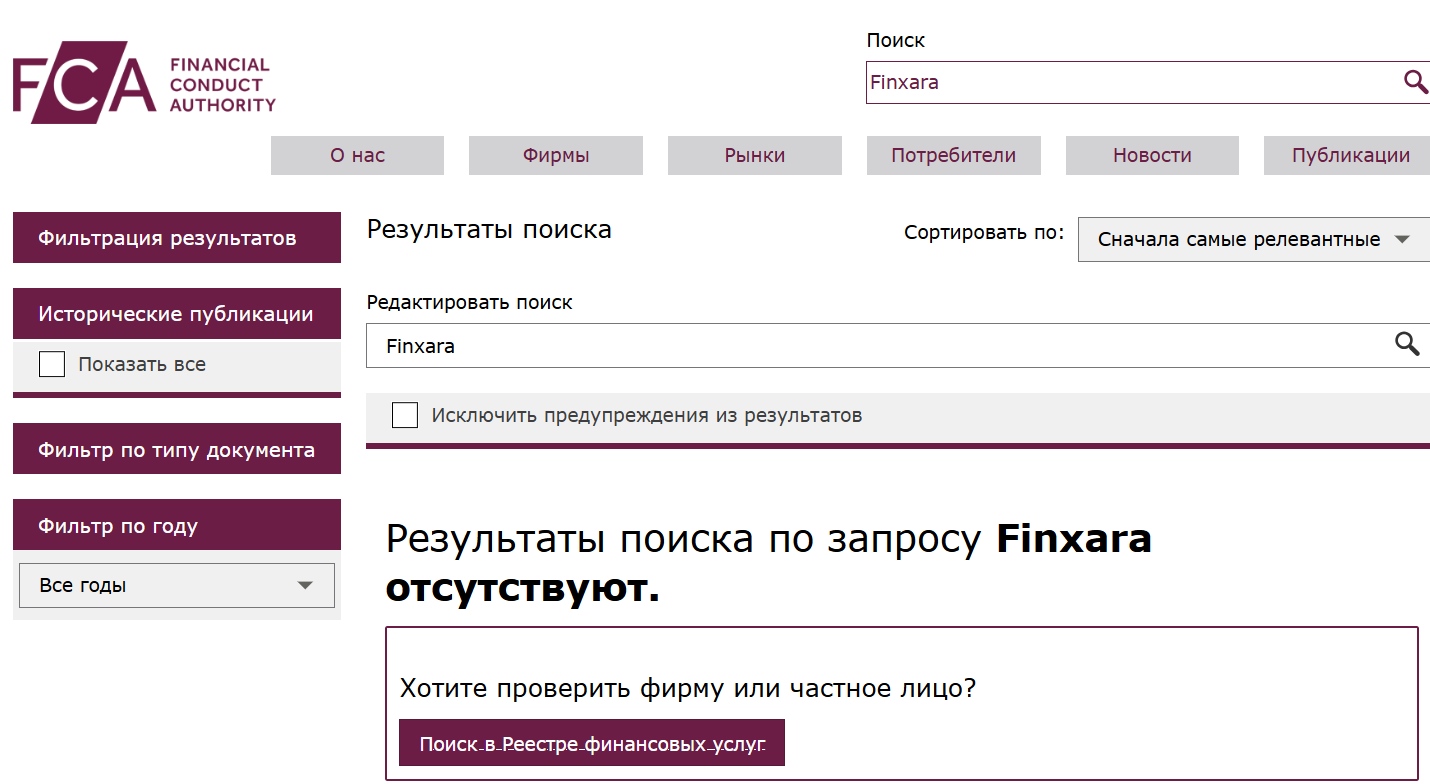The width and height of the screenshot is (1430, 784).
Task: Open the 'Новости' section
Action: (1152, 155)
